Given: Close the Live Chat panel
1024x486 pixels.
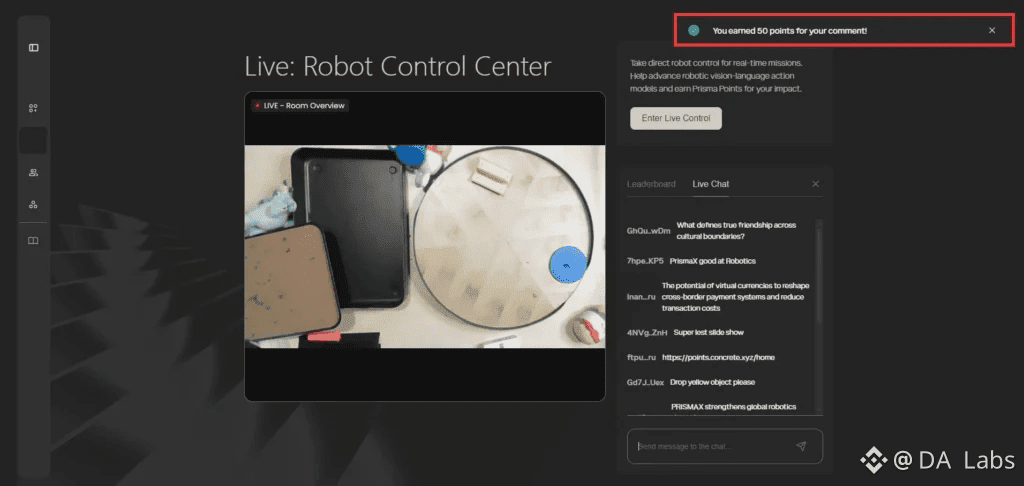Looking at the screenshot, I should [x=815, y=184].
